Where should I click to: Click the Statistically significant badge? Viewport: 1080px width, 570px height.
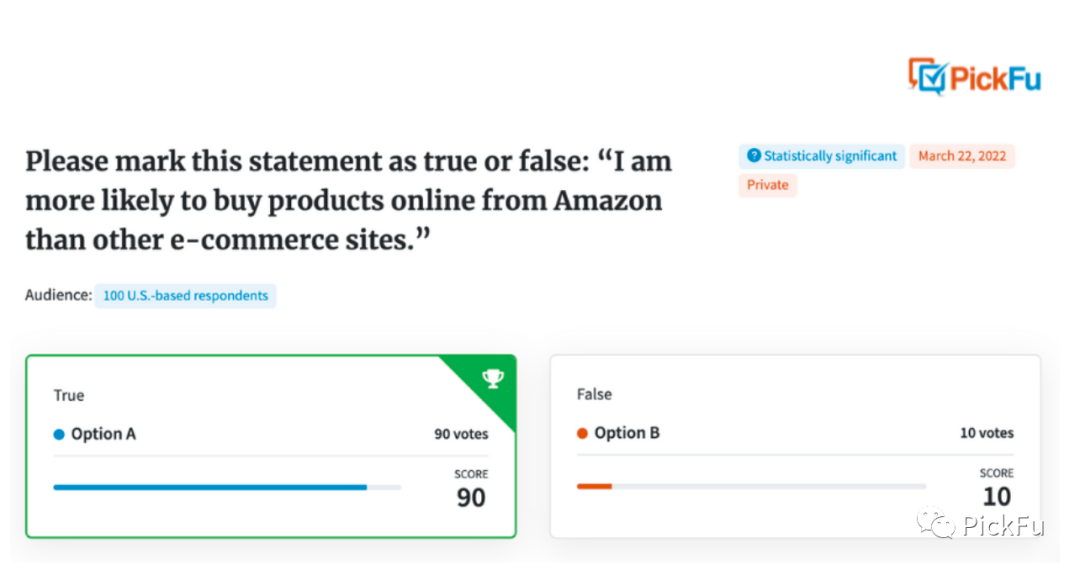tap(822, 156)
